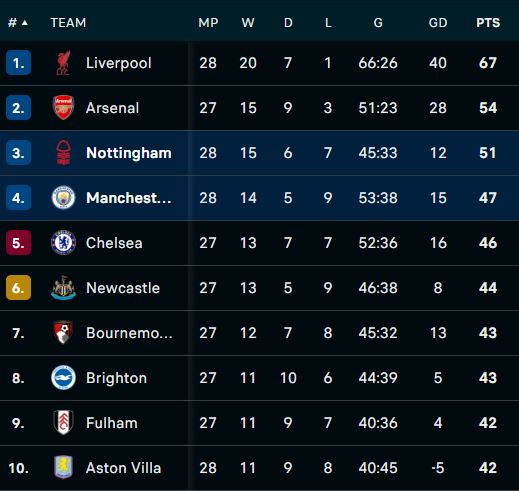Click the Brighton seagull crest
Screen dimensions: 519x491
point(63,378)
